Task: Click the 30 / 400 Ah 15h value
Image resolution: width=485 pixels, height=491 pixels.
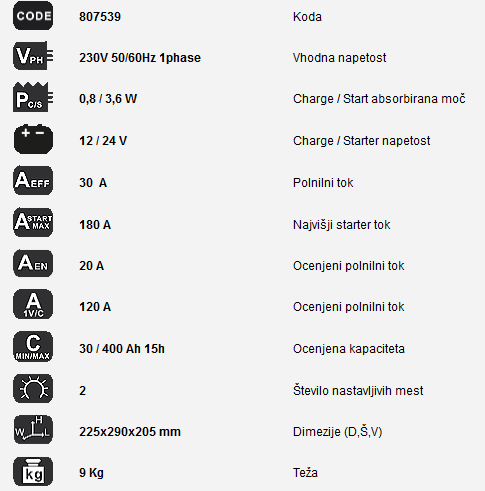Action: (x=122, y=349)
